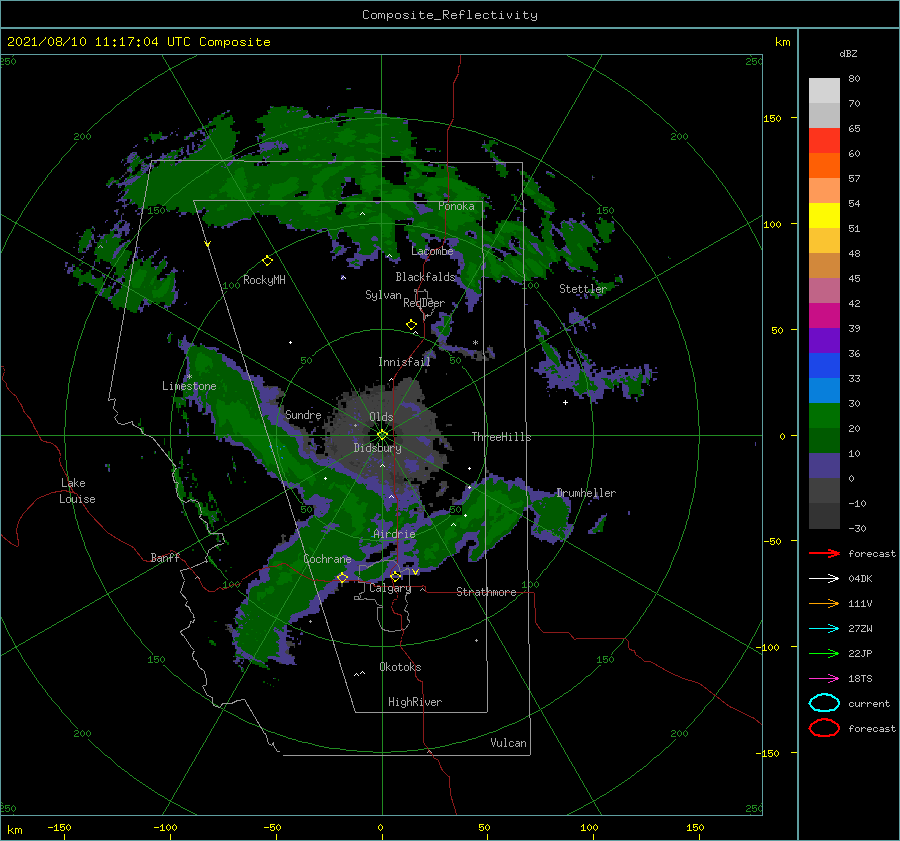Click the yellow diamond marker above Calgary label
This screenshot has height=841, width=900.
pyautogui.click(x=395, y=576)
